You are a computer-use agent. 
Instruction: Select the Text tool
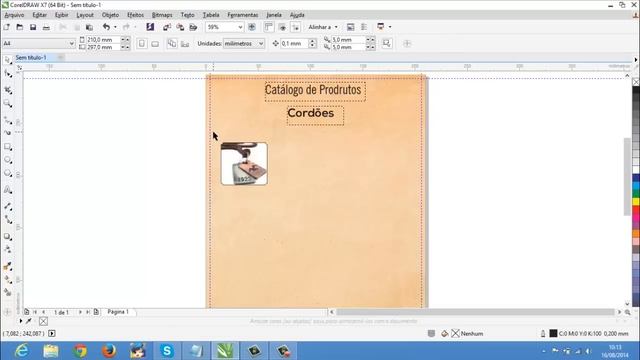(7, 190)
